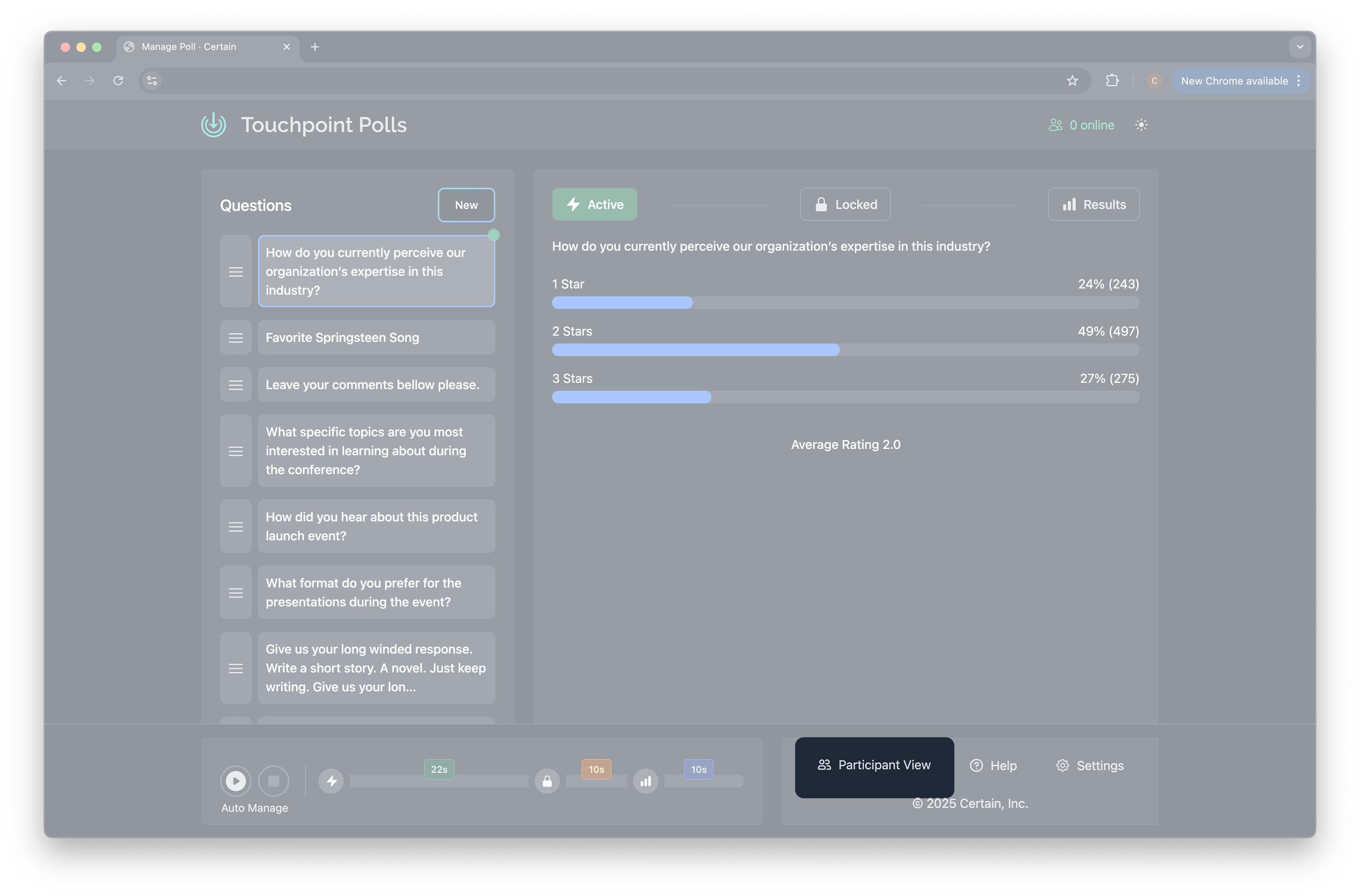Open poll Settings

[1090, 766]
